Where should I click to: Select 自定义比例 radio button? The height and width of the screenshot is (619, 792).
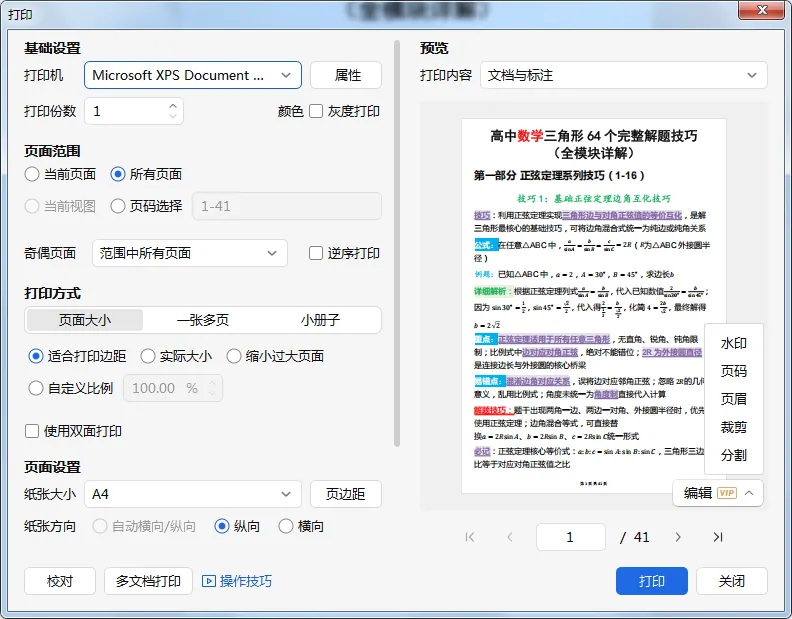36,388
